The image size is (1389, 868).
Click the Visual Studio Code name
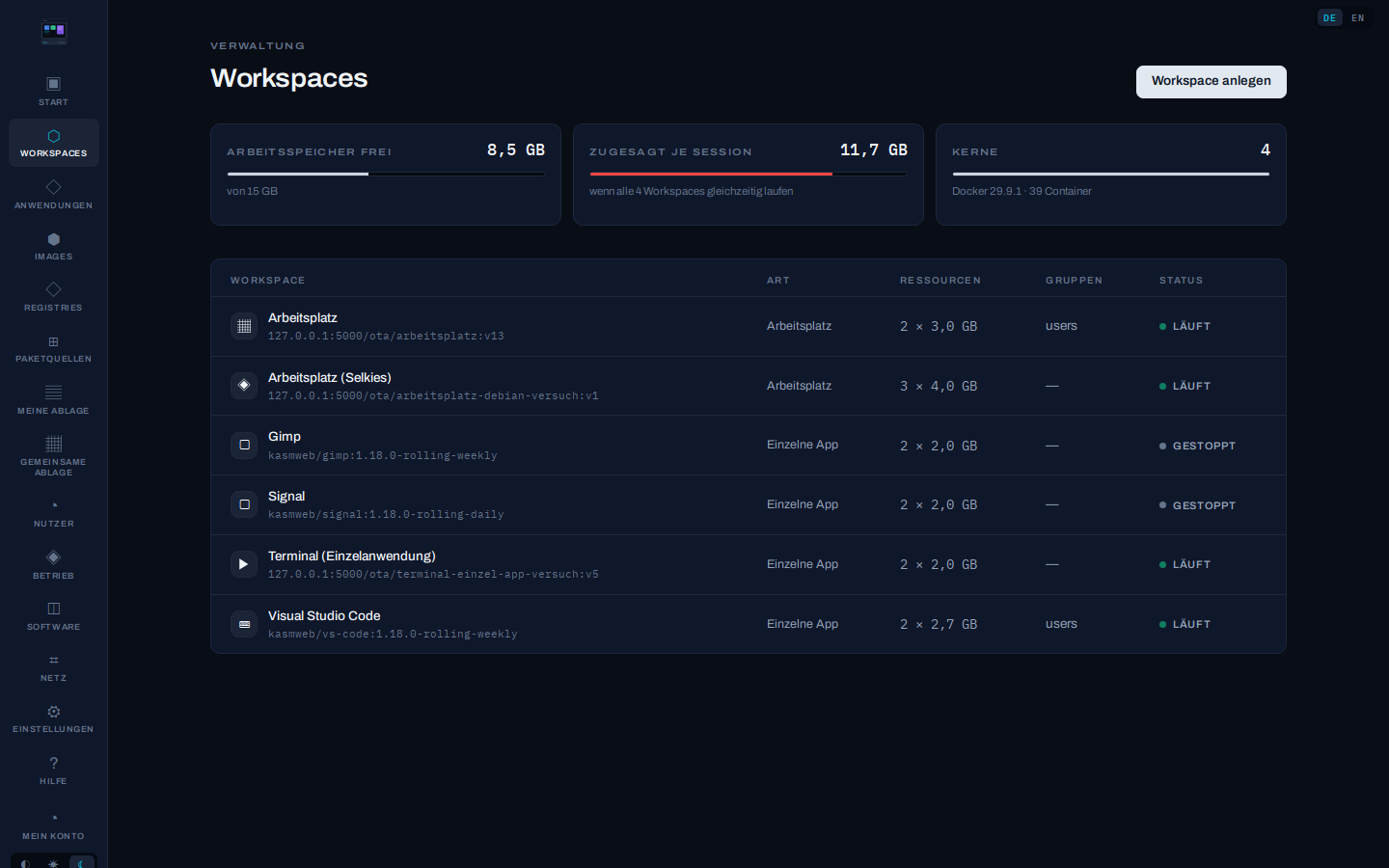click(324, 616)
